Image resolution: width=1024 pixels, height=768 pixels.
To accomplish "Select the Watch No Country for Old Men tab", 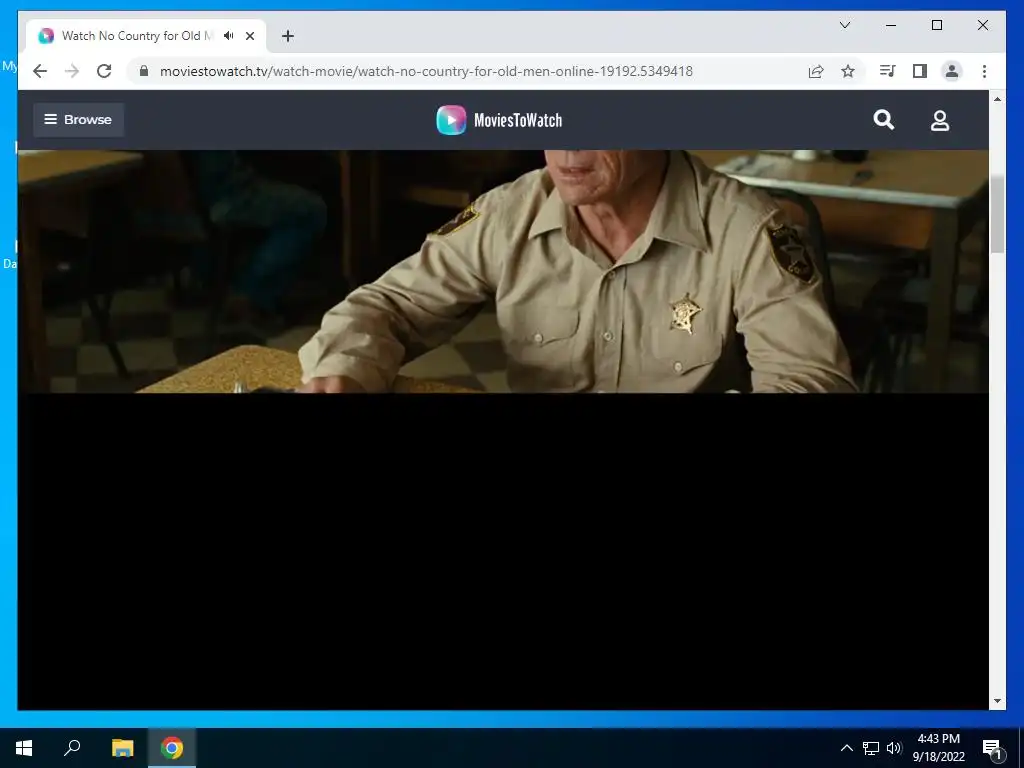I will tap(146, 36).
